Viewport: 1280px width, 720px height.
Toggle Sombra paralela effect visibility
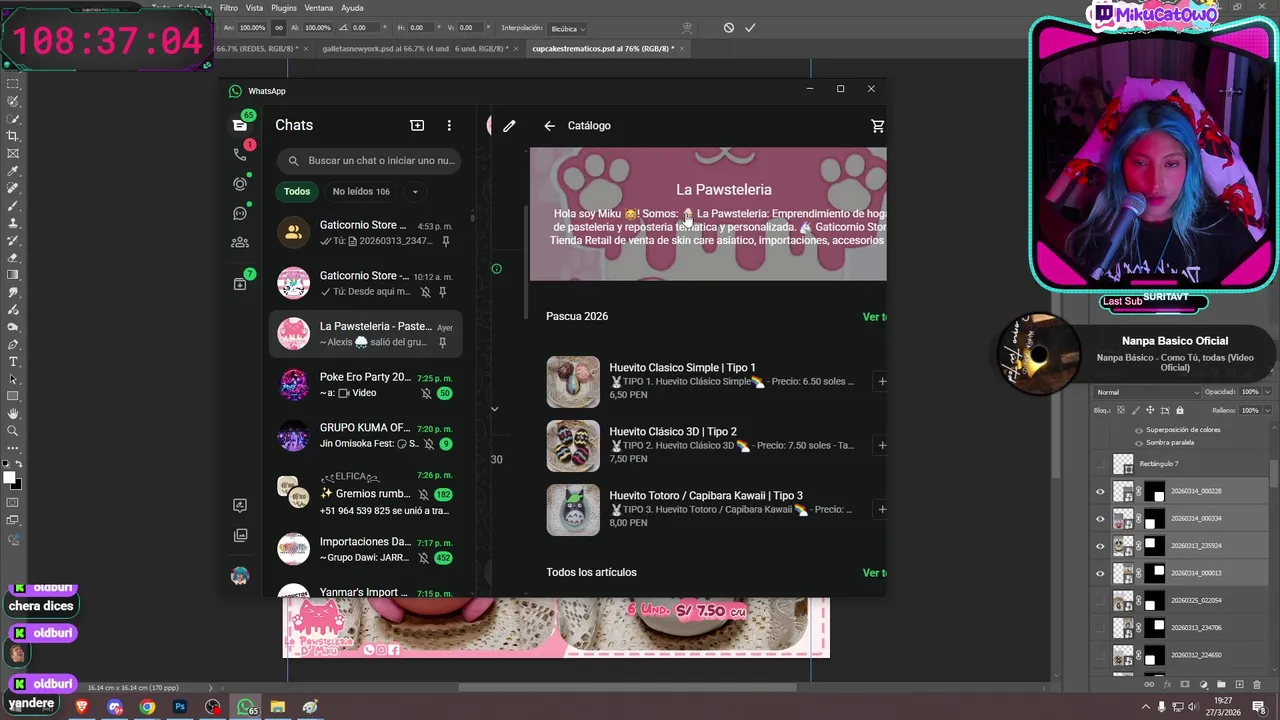tap(1138, 442)
